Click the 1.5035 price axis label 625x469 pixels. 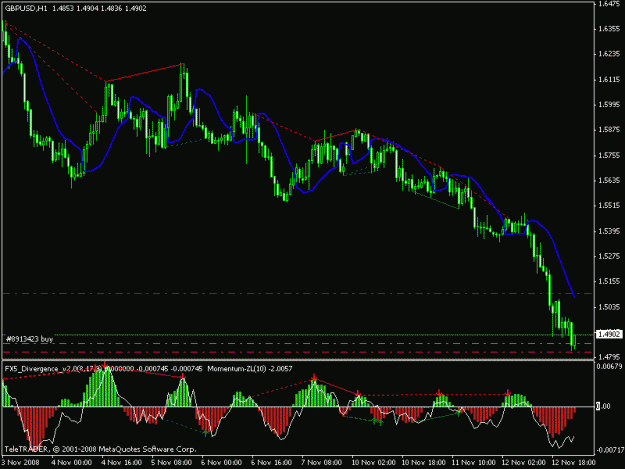(x=609, y=307)
